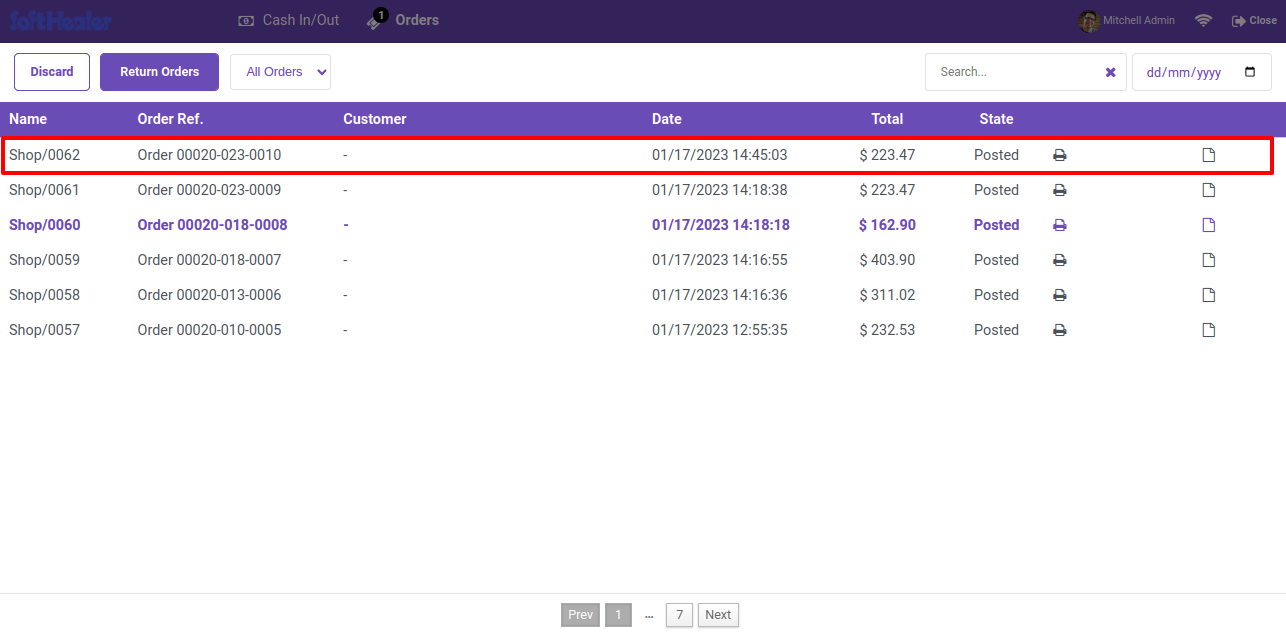Click date 01/17/2023 12:55:35

pyautogui.click(x=720, y=330)
